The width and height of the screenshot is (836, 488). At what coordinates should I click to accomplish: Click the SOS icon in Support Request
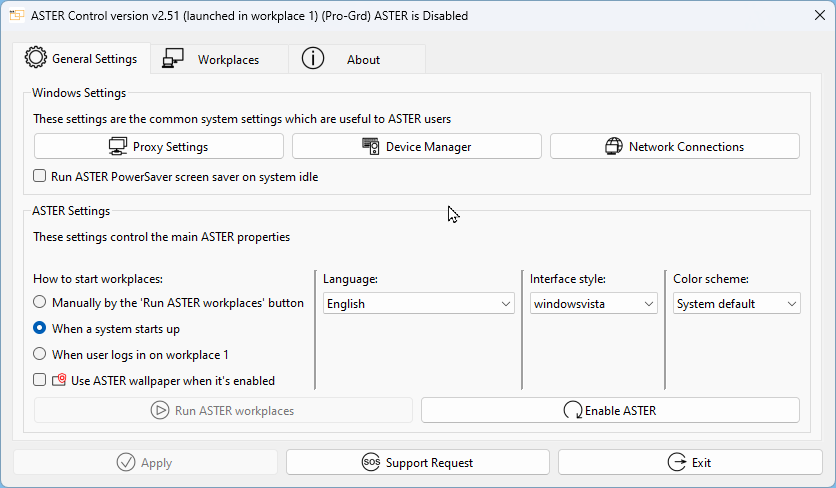click(370, 463)
